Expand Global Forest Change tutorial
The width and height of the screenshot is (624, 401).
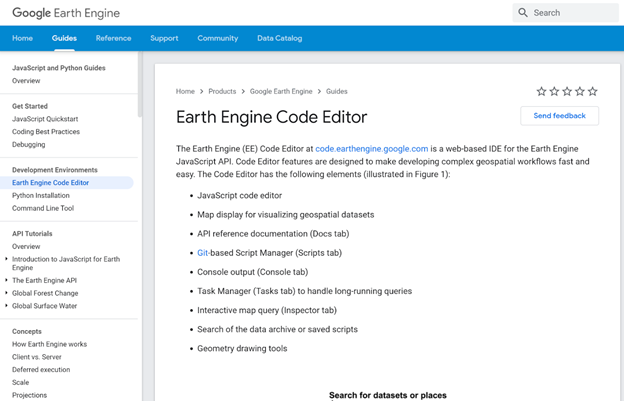[6, 293]
